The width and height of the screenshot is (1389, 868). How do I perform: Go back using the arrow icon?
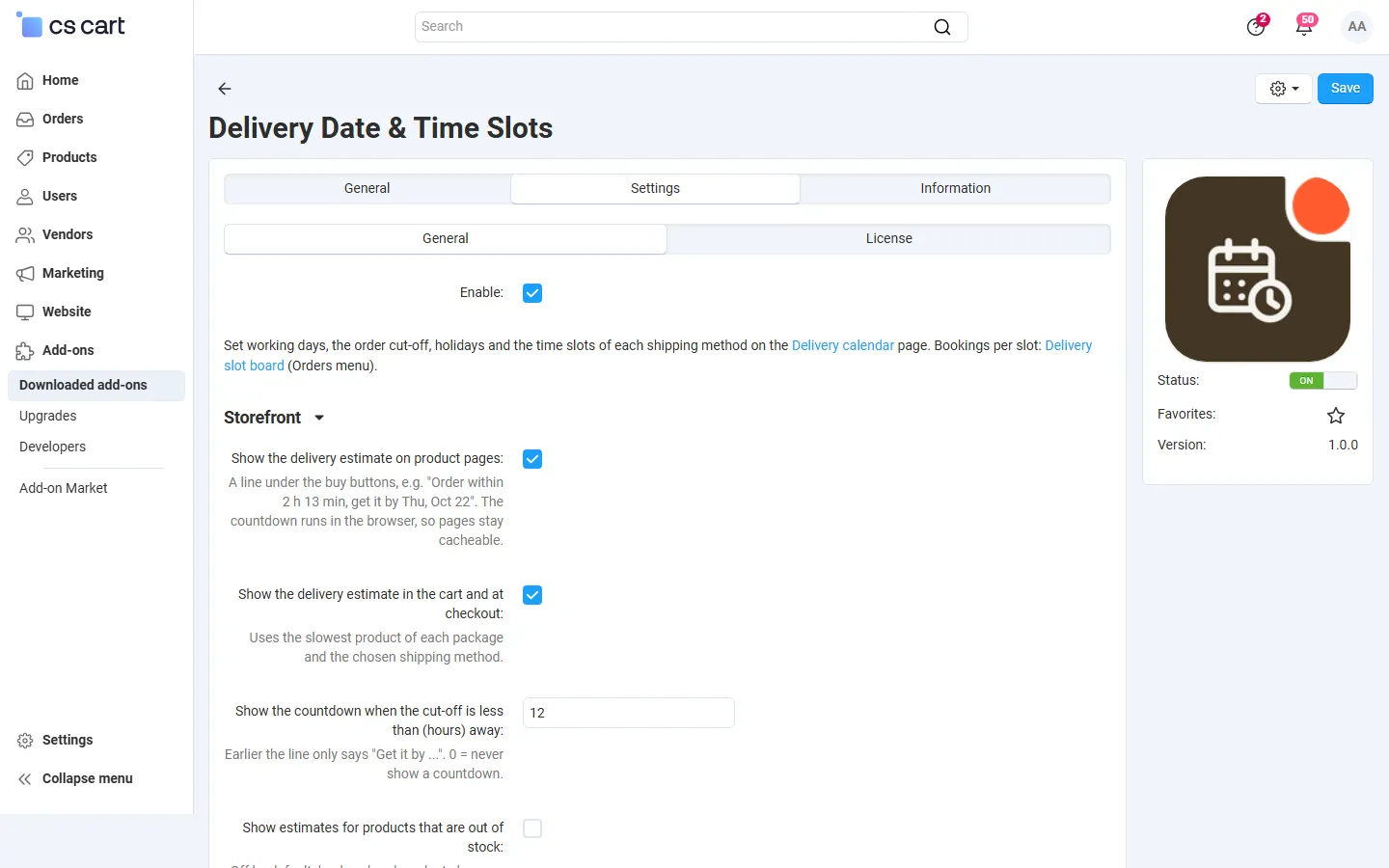(225, 89)
